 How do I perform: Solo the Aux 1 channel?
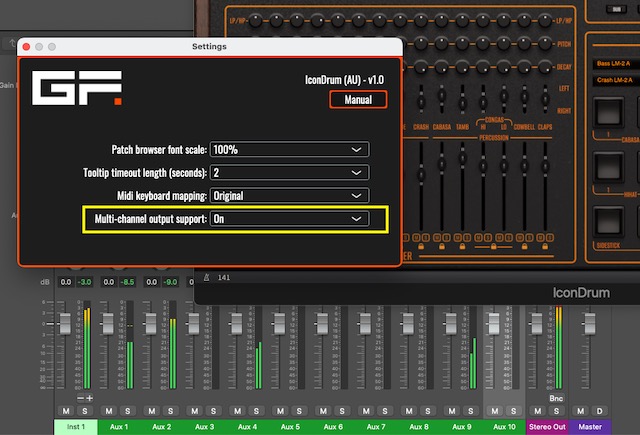127,411
